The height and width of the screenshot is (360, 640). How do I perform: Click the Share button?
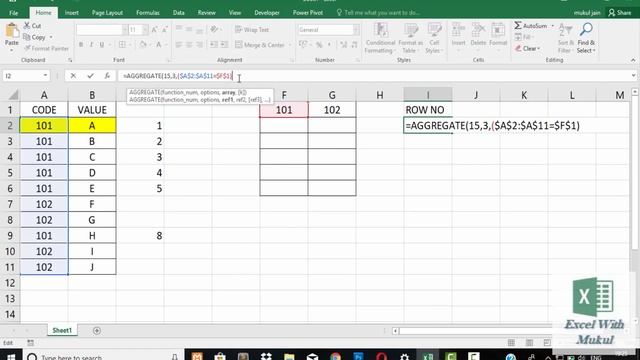620,13
